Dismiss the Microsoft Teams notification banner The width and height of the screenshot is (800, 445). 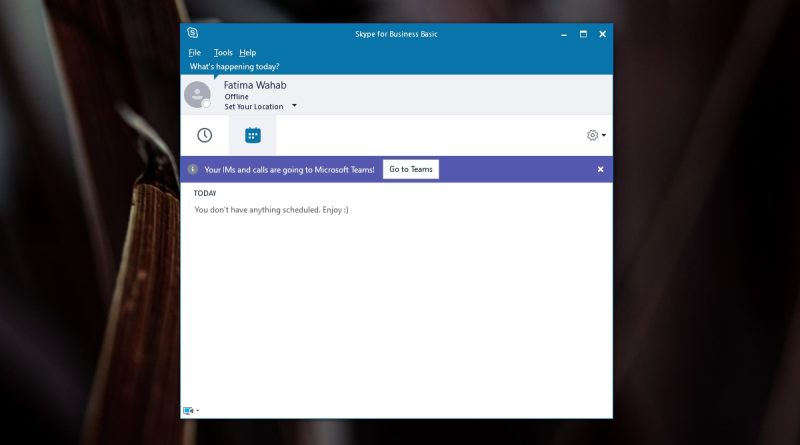tap(601, 169)
